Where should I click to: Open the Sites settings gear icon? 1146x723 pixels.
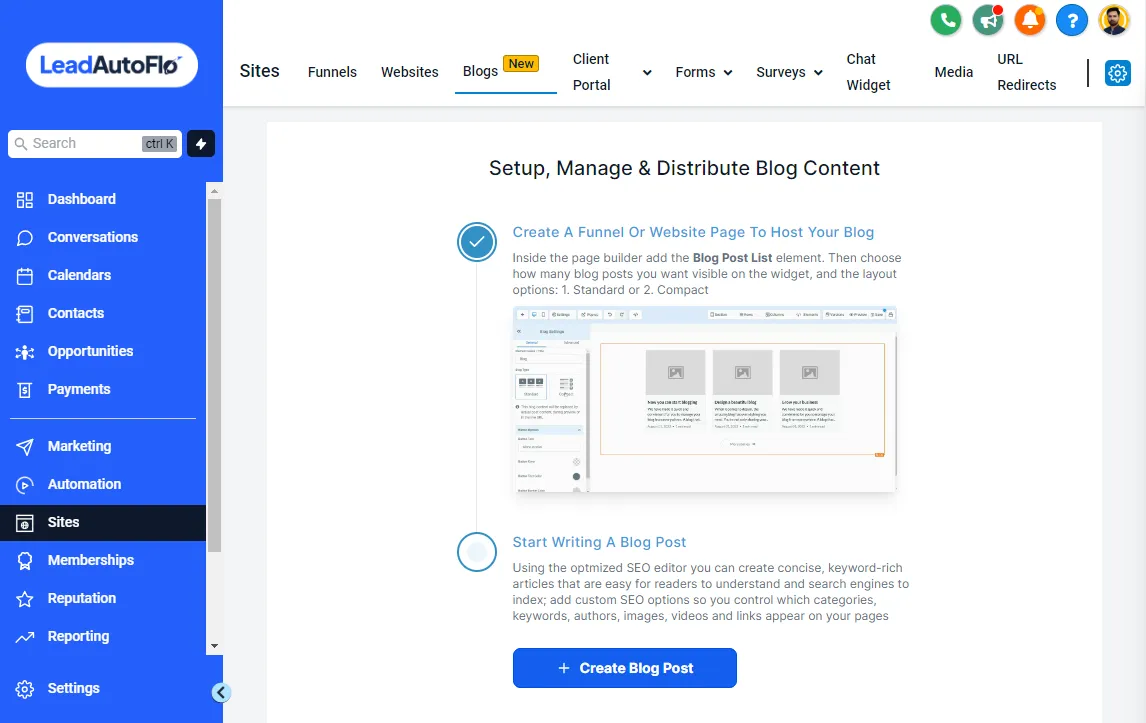point(1117,72)
